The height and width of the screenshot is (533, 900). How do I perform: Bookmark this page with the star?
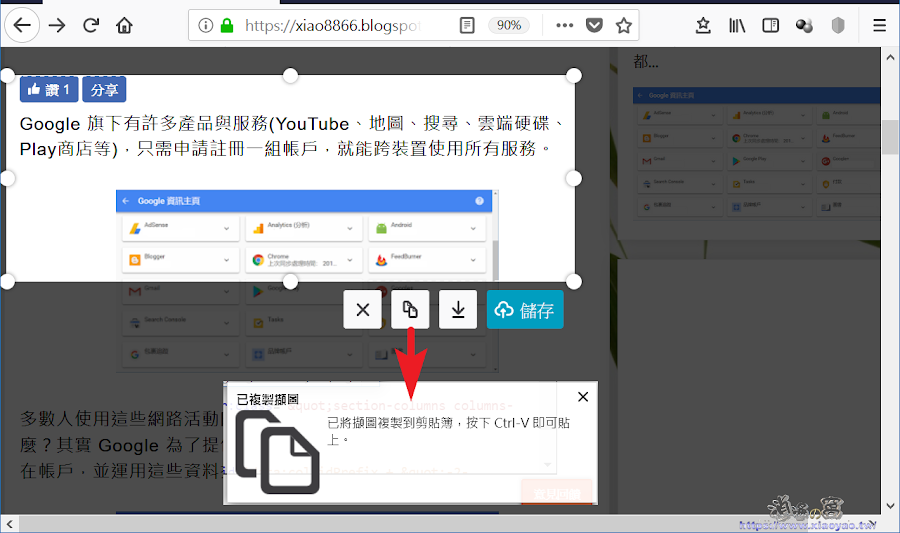pyautogui.click(x=623, y=25)
